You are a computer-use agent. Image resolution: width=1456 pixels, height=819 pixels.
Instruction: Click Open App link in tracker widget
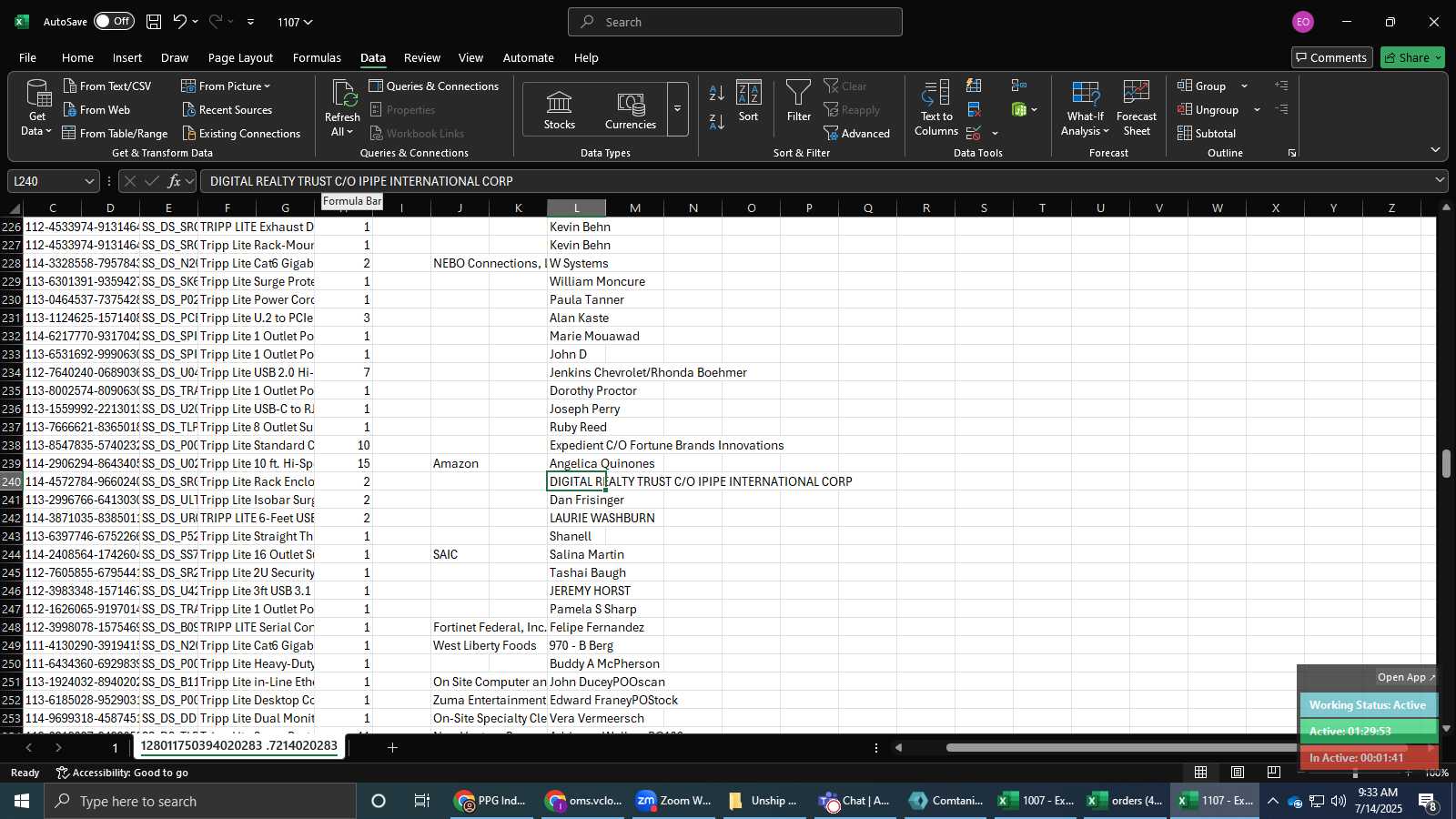[x=1406, y=677]
